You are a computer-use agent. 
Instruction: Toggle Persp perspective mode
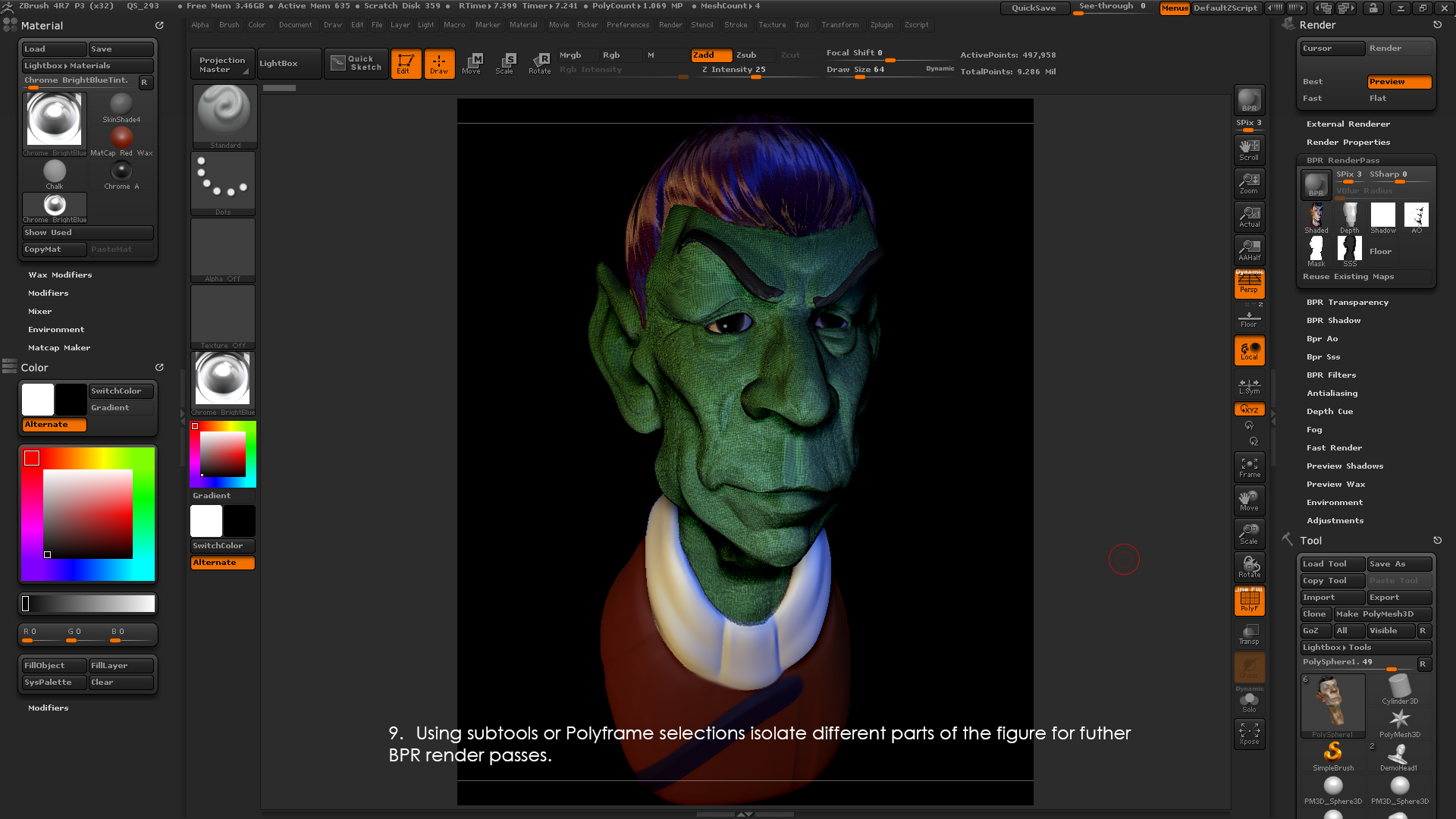tap(1249, 283)
